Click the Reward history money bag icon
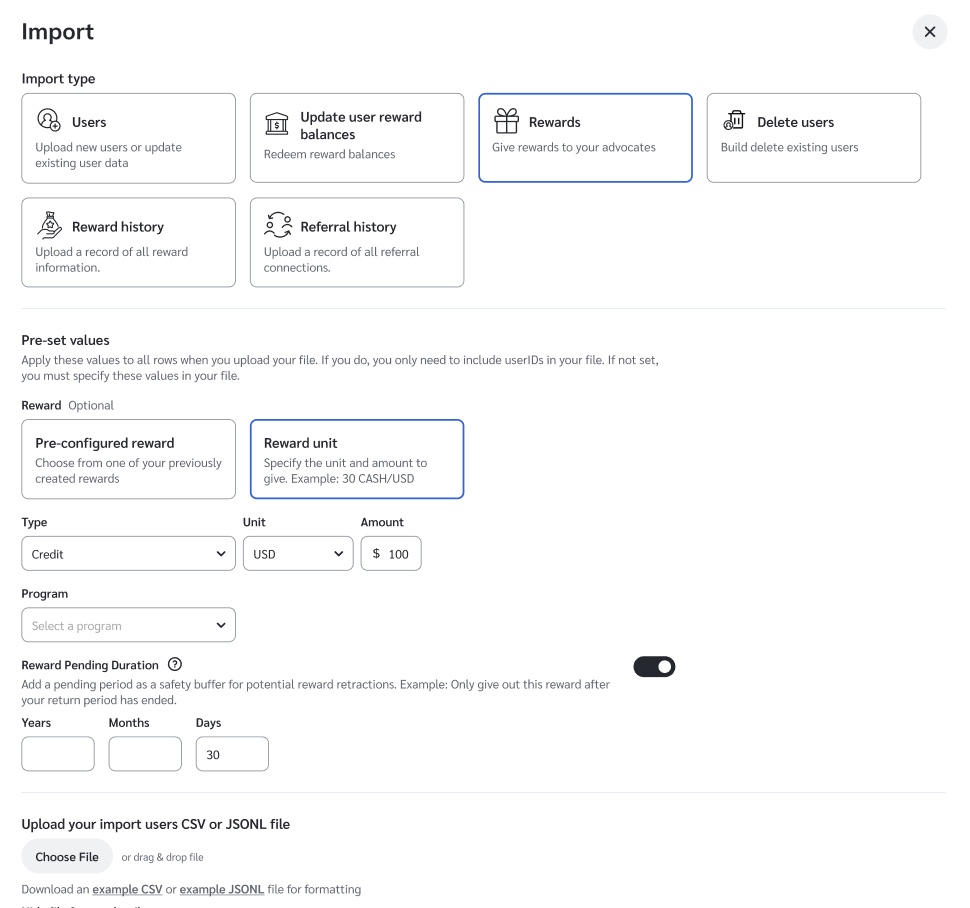Screen dimensions: 970x908 point(49,226)
